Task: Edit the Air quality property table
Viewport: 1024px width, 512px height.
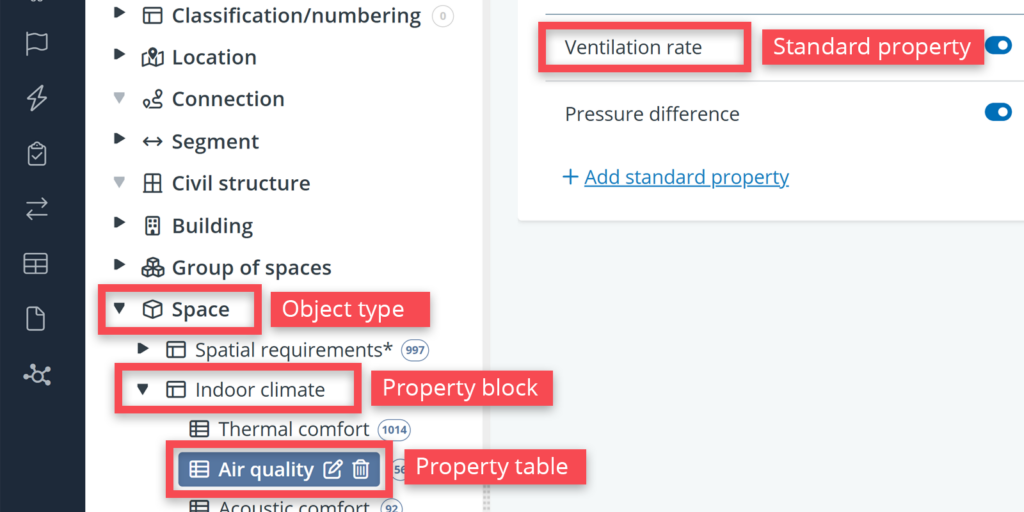Action: pos(333,469)
